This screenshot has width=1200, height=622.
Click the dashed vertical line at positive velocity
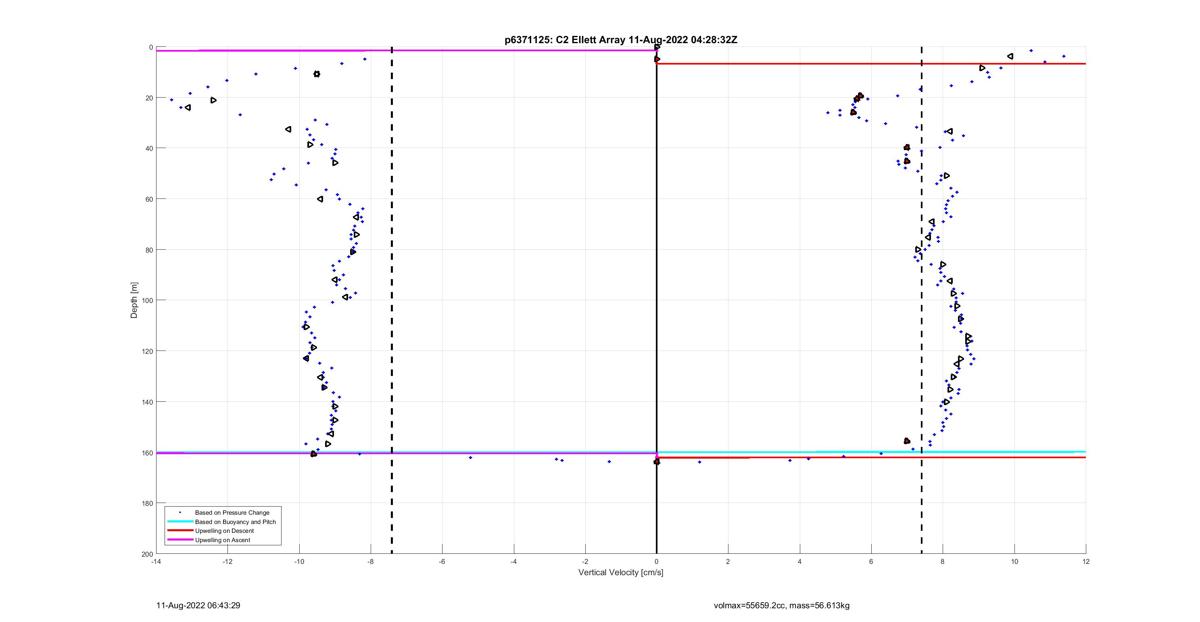921,300
